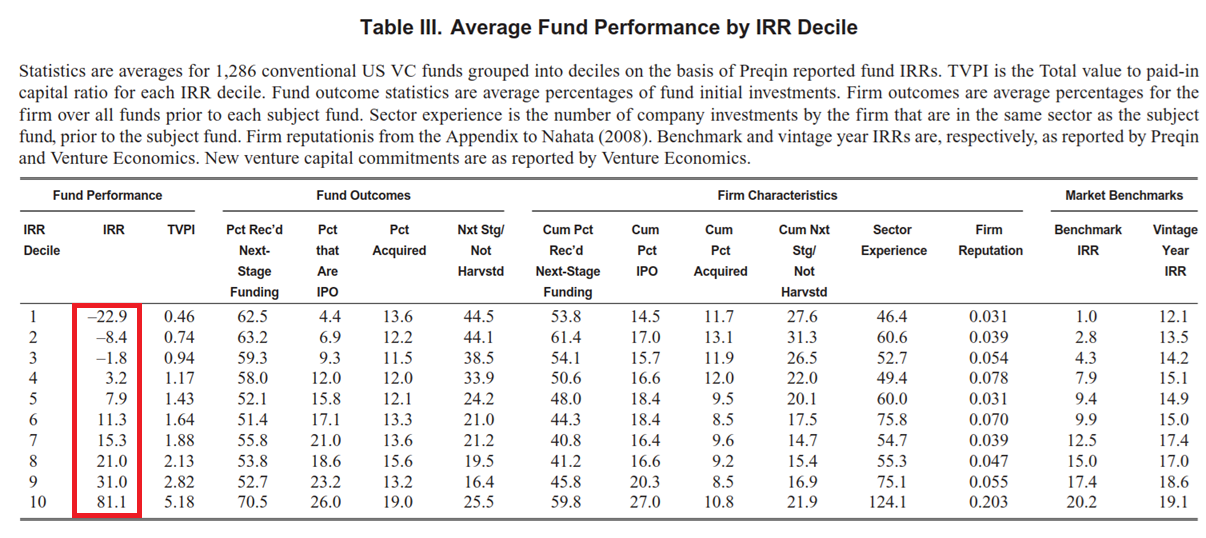
Task: Select the 'TVPI' column header
Action: tap(180, 230)
